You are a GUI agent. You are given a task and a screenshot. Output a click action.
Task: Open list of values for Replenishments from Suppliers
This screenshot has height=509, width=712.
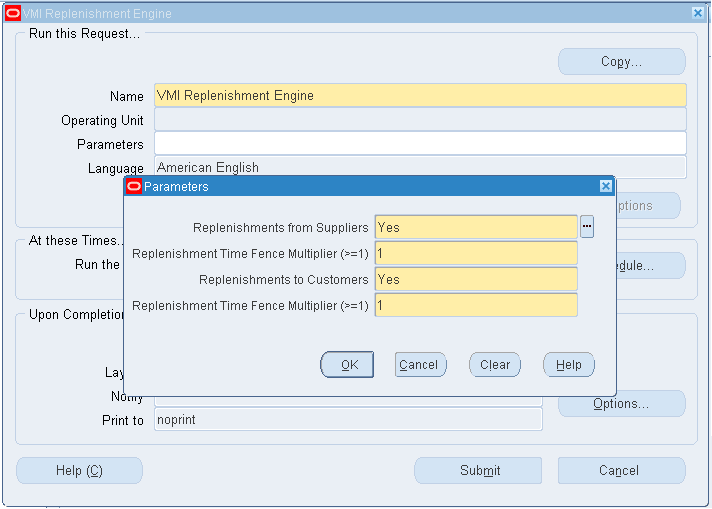click(587, 227)
